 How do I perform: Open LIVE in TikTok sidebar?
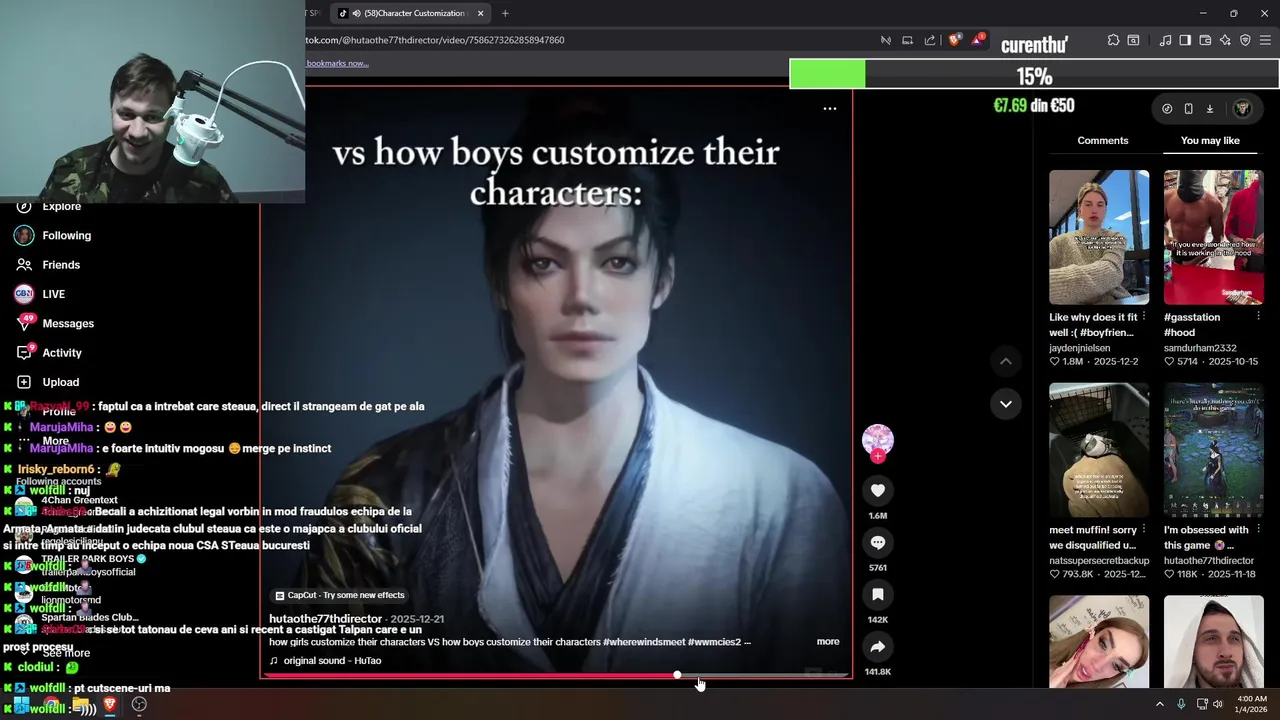point(40,294)
